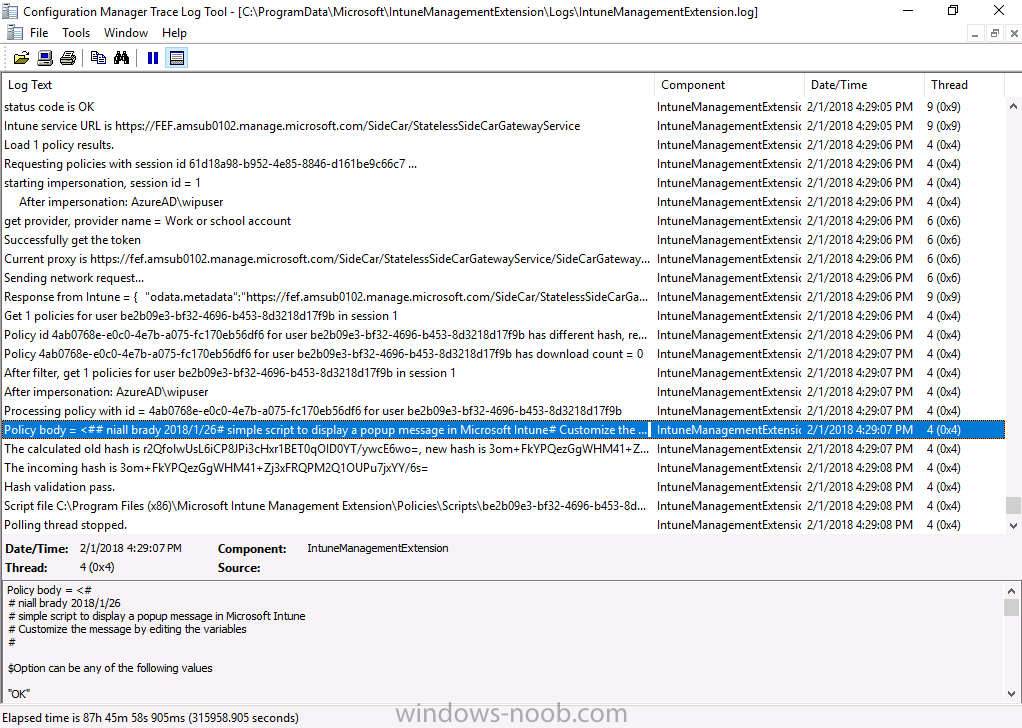Screen dimensions: 1022x728
Task: Click the Find binoculars icon
Action: click(122, 58)
